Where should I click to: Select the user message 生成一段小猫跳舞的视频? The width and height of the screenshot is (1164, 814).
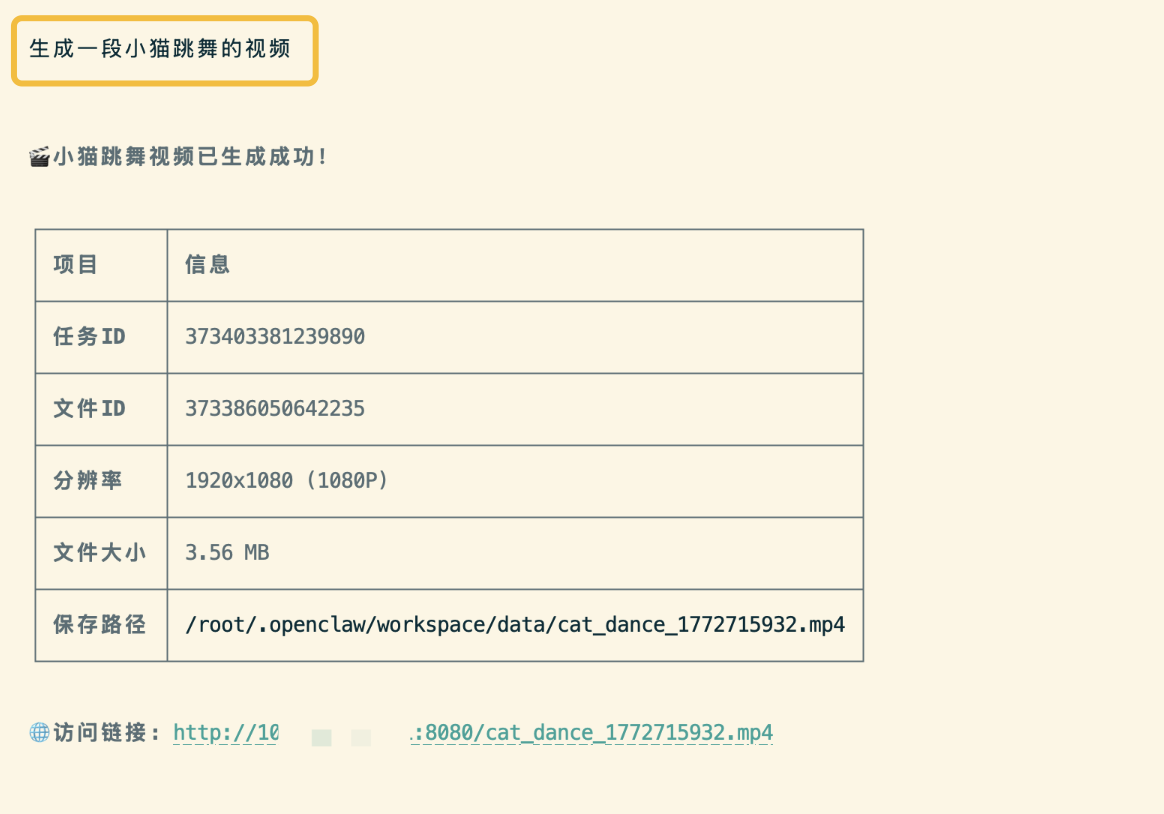[x=160, y=49]
